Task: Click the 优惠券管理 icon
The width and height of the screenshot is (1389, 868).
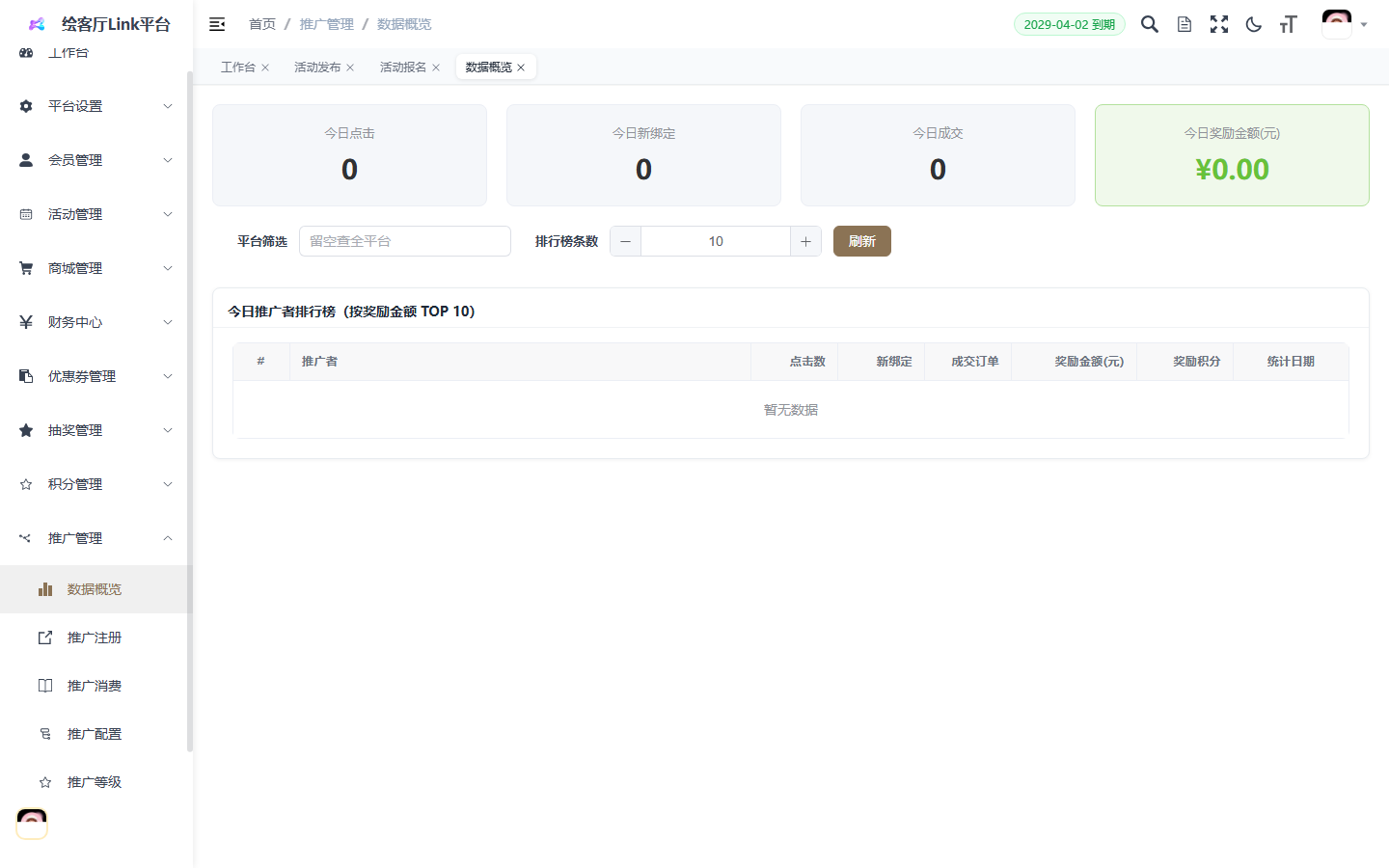Action: click(26, 376)
